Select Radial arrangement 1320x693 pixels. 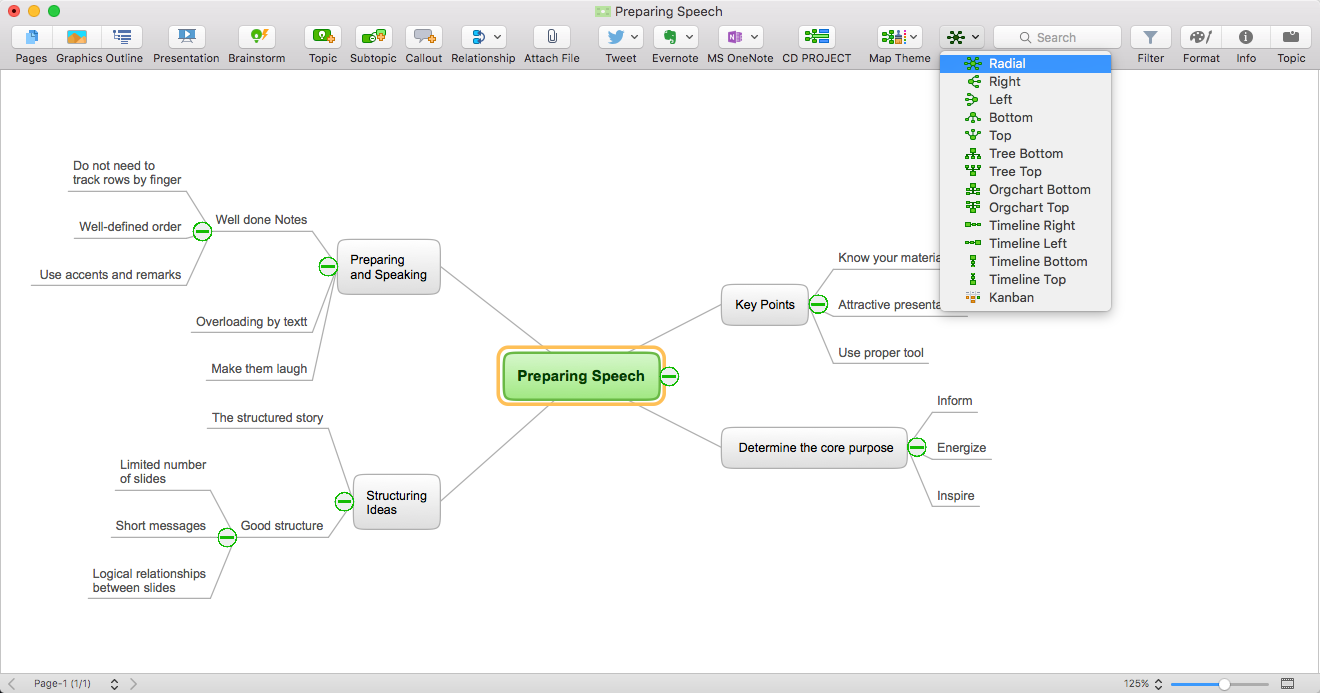(x=1025, y=63)
